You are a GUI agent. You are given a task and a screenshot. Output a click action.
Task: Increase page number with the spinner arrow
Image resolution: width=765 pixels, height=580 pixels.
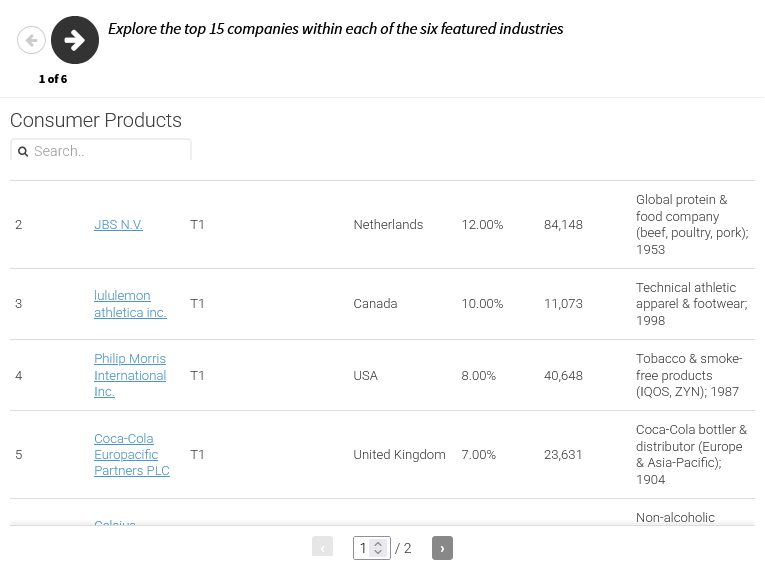click(x=378, y=544)
